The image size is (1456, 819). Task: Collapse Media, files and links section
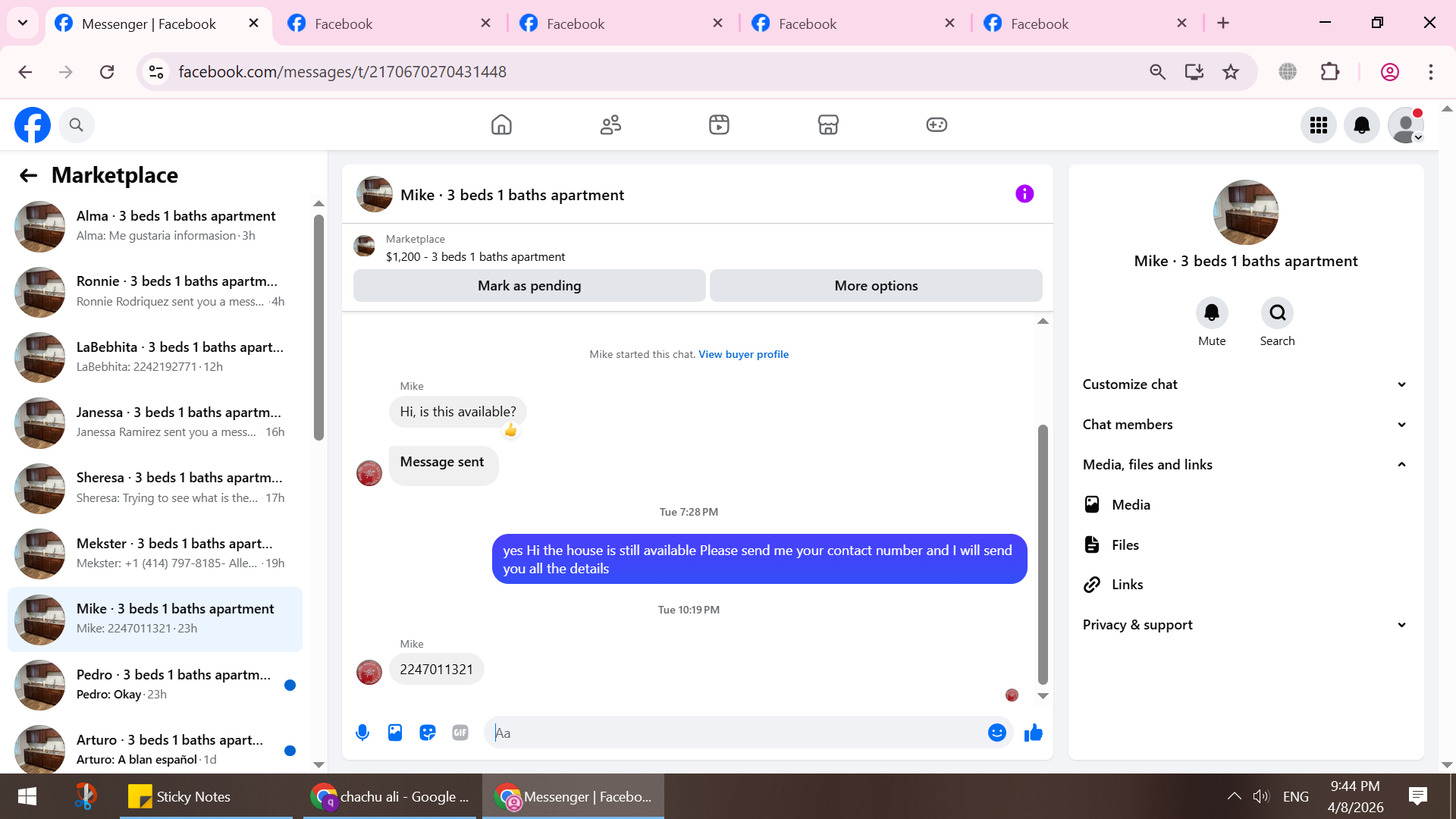(x=1244, y=465)
